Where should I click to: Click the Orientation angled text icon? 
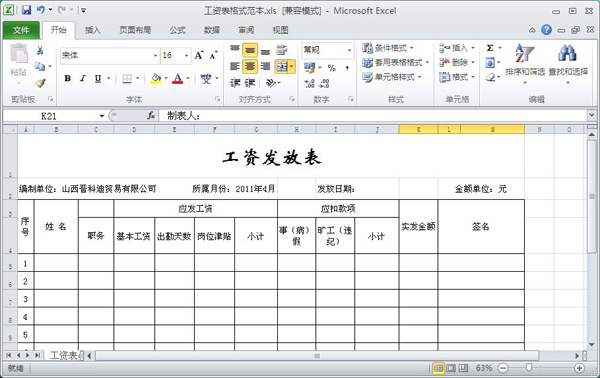point(271,83)
